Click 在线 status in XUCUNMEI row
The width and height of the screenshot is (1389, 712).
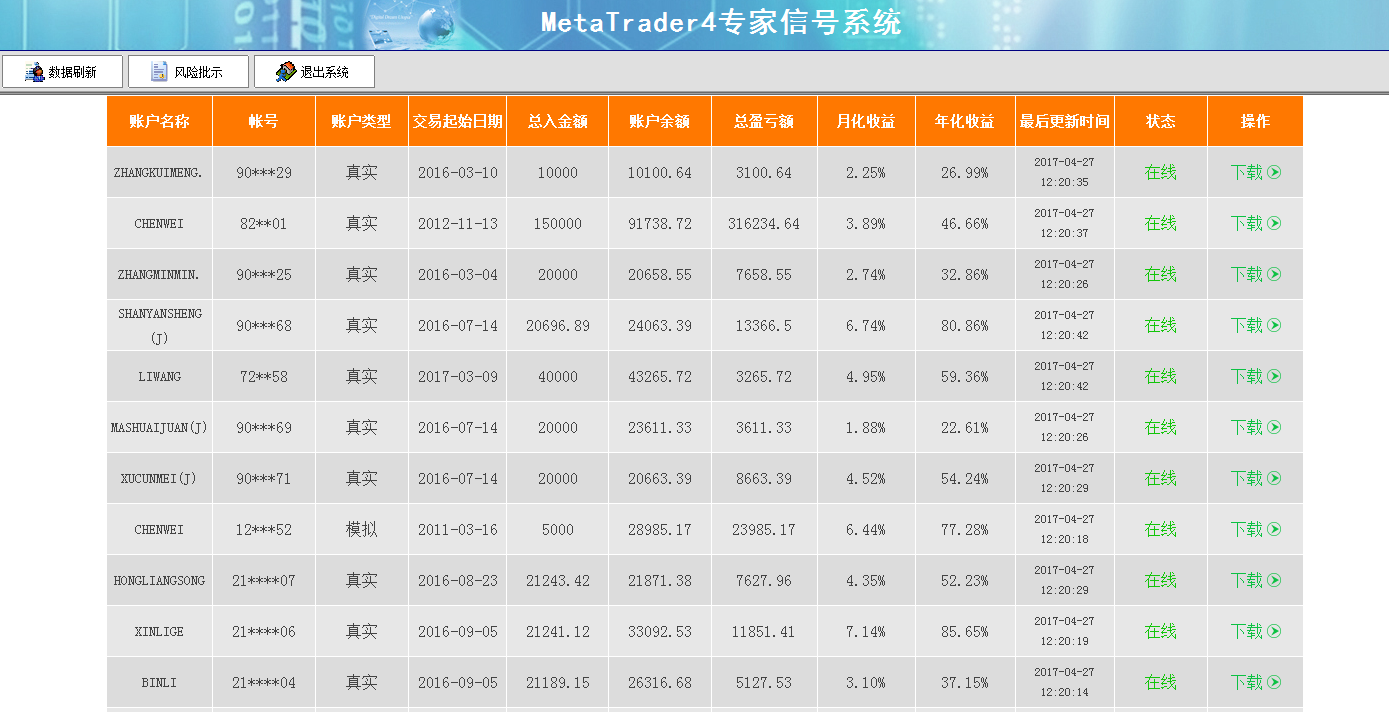[1161, 478]
